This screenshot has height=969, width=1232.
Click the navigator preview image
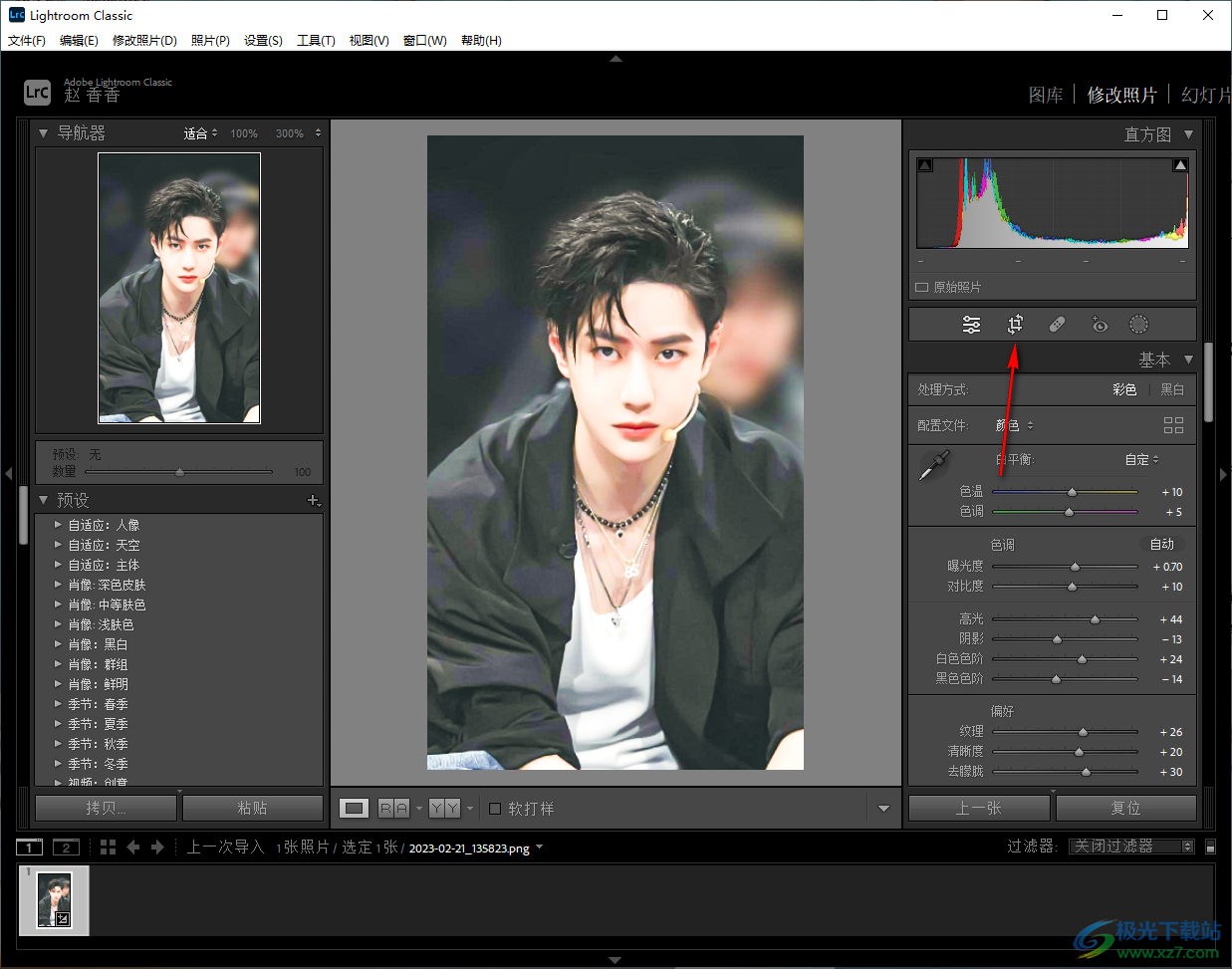179,288
